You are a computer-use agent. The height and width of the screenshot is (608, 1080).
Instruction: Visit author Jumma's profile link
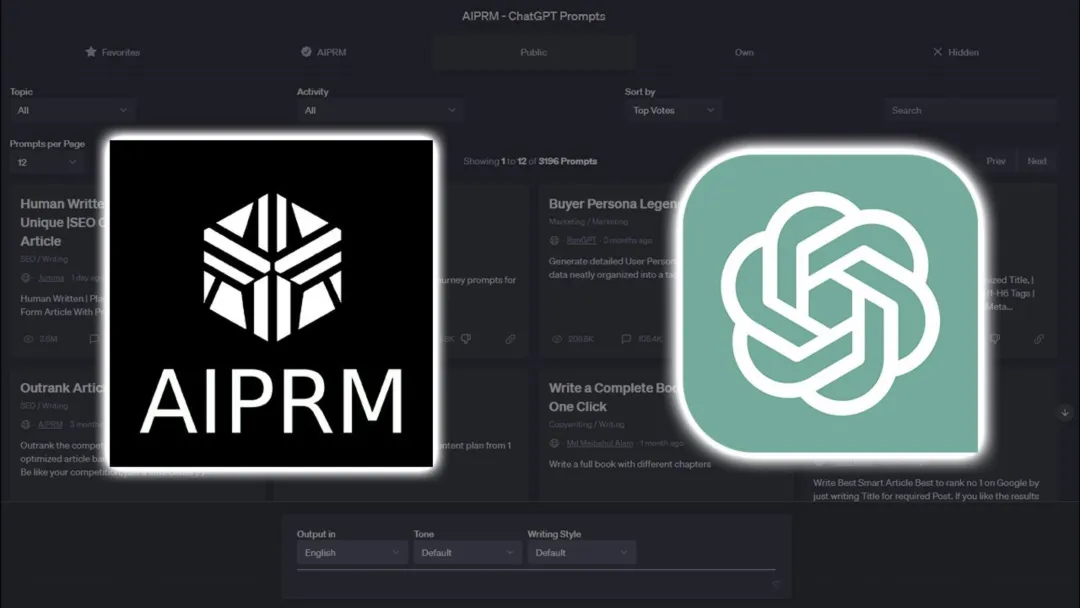coord(51,278)
